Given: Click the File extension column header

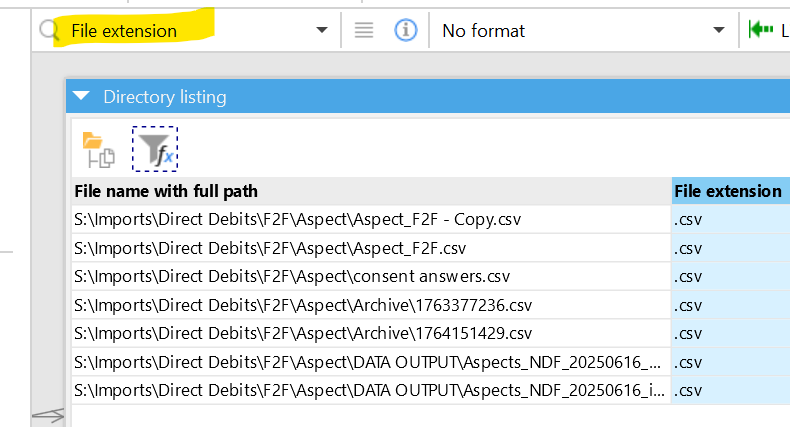Looking at the screenshot, I should (728, 191).
